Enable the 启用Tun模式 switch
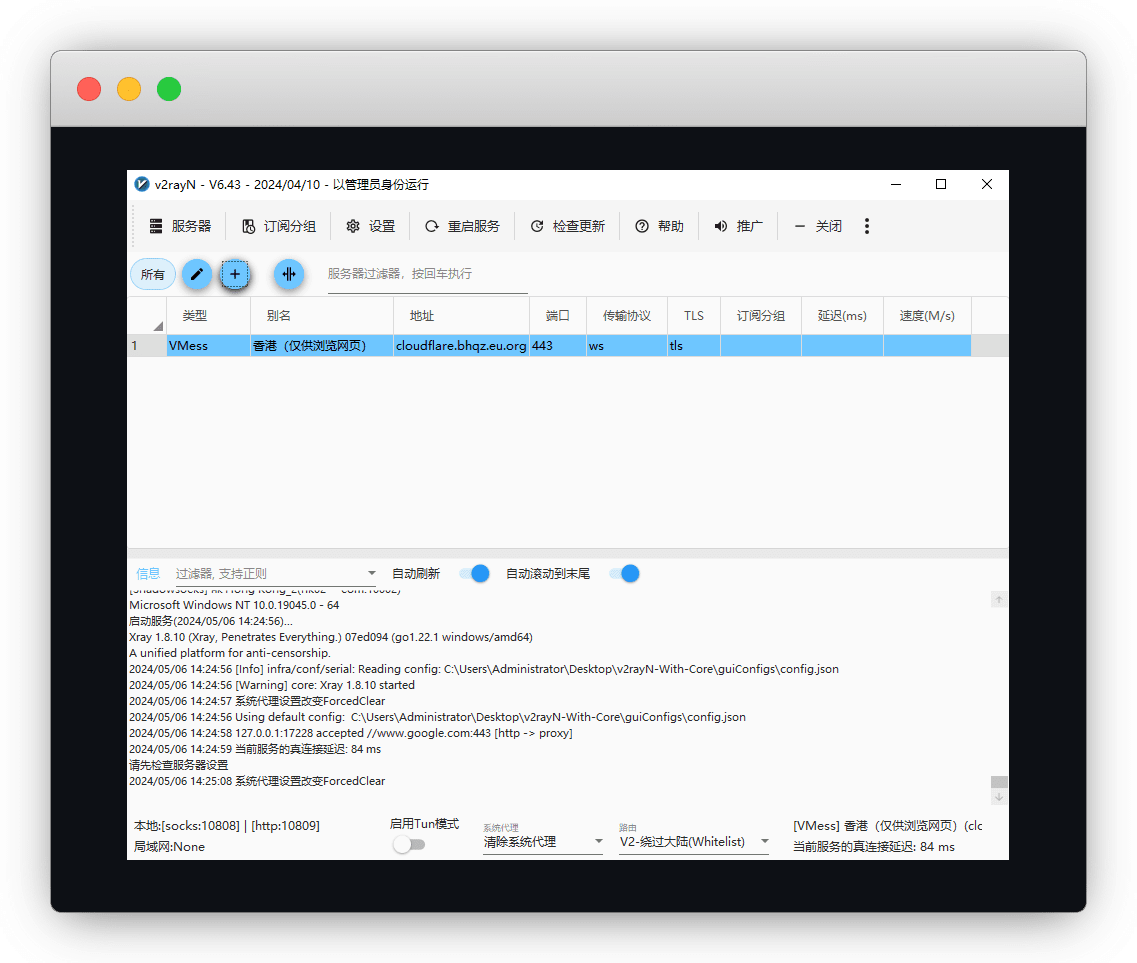The height and width of the screenshot is (963, 1137). pos(408,845)
